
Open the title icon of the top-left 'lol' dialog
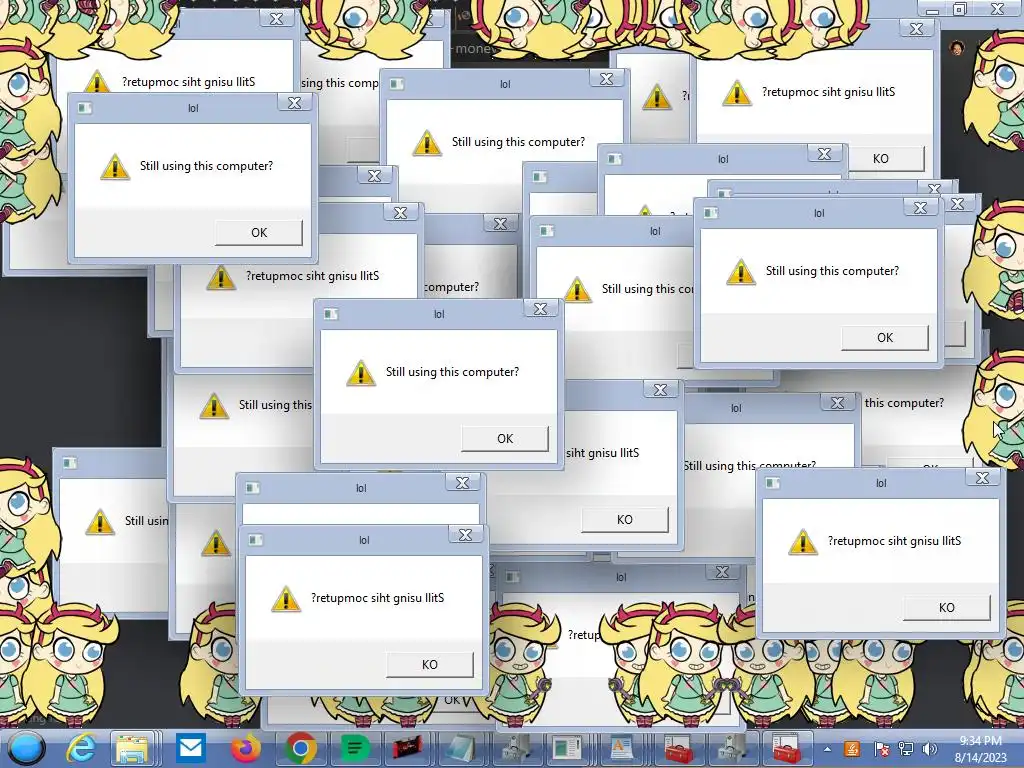click(x=85, y=108)
